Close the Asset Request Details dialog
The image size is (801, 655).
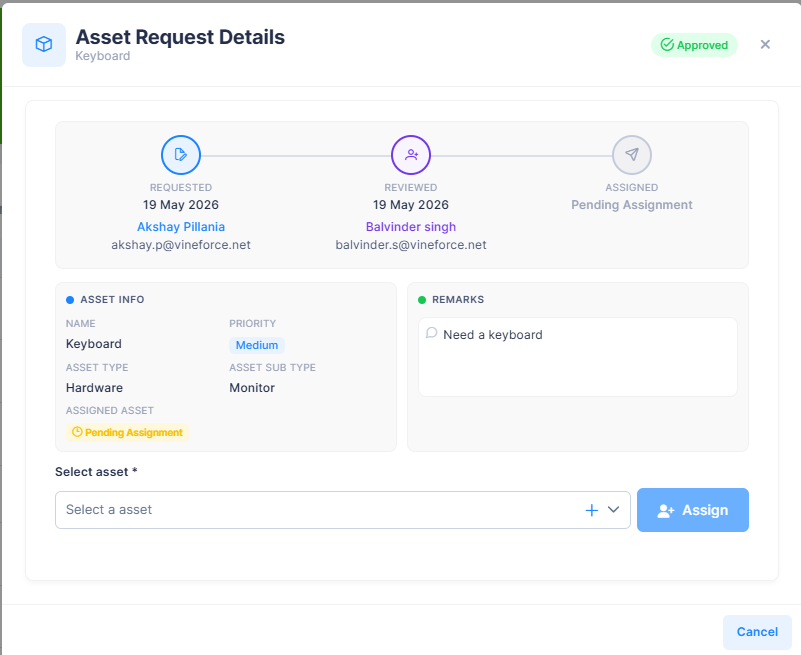coord(765,44)
